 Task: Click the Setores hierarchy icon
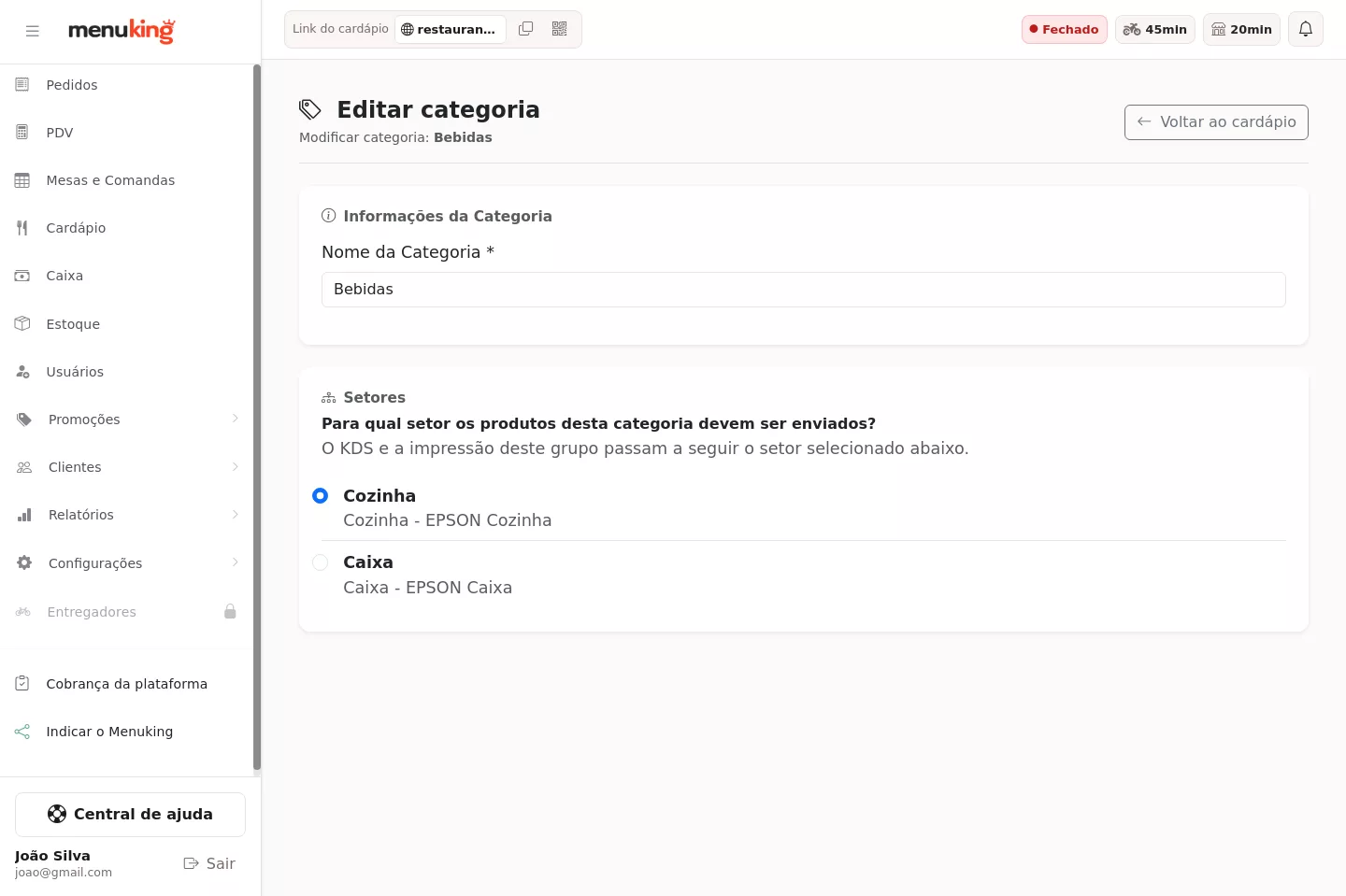[x=328, y=398]
